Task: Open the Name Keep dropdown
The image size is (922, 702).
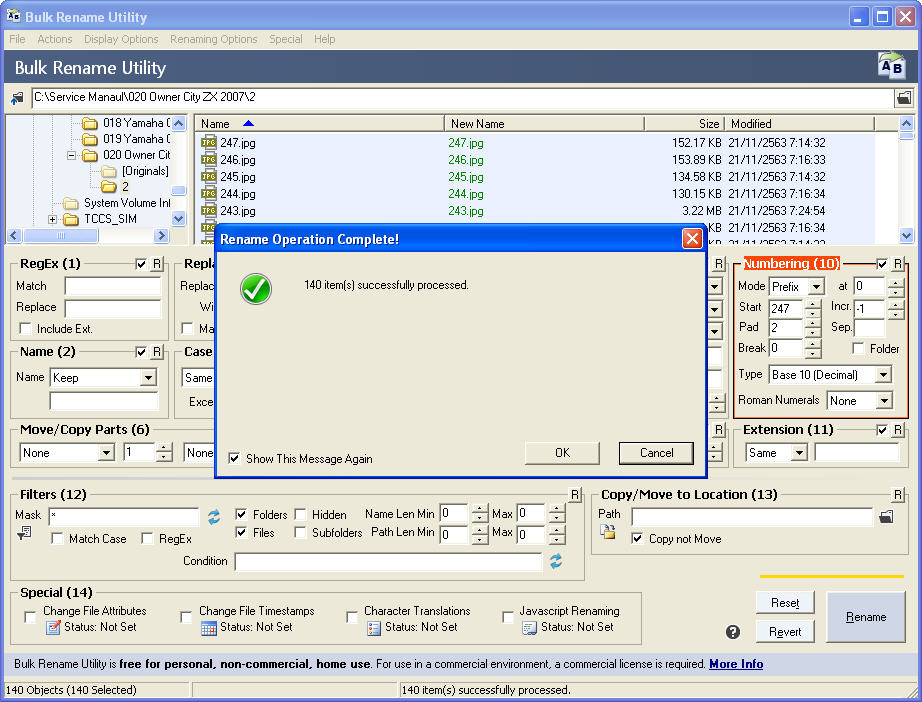Action: (148, 377)
